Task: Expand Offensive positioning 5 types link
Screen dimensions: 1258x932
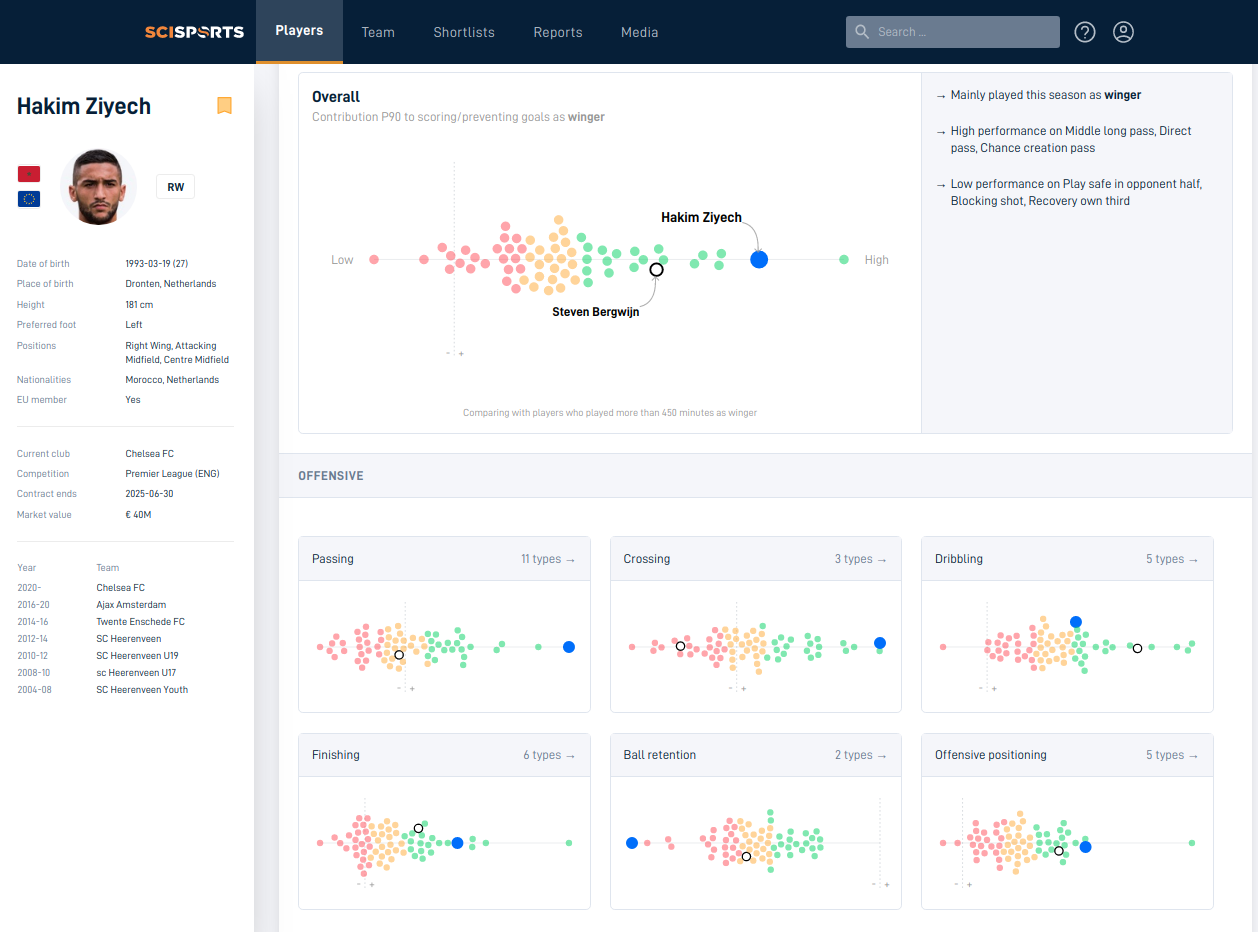Action: pyautogui.click(x=1172, y=755)
